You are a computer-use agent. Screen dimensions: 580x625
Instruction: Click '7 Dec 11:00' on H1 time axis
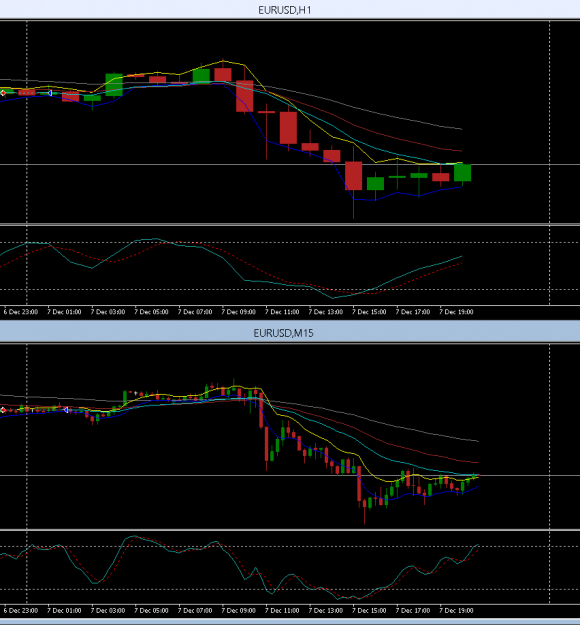pos(282,312)
